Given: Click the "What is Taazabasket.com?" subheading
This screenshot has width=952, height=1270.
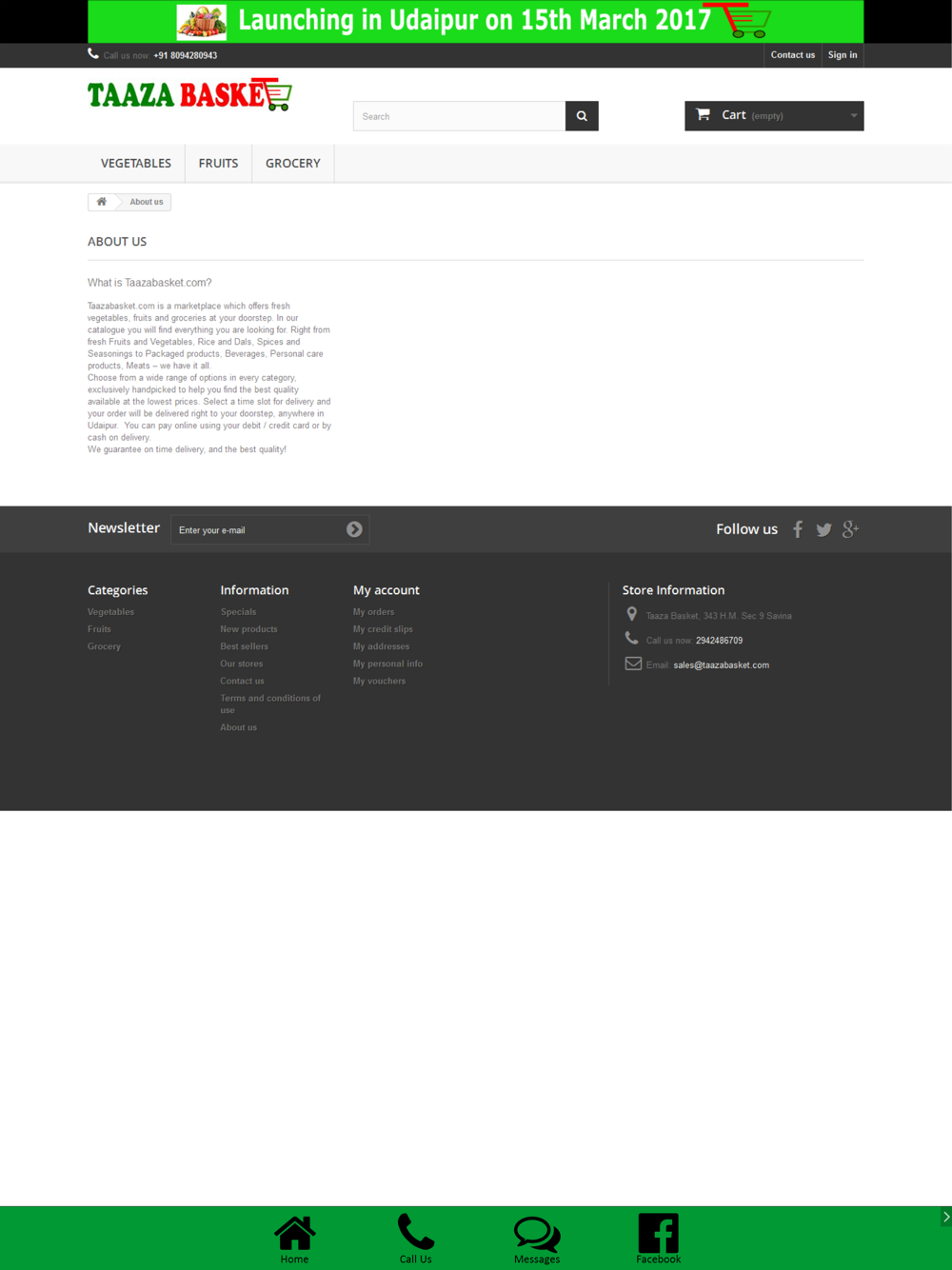Looking at the screenshot, I should pyautogui.click(x=149, y=283).
